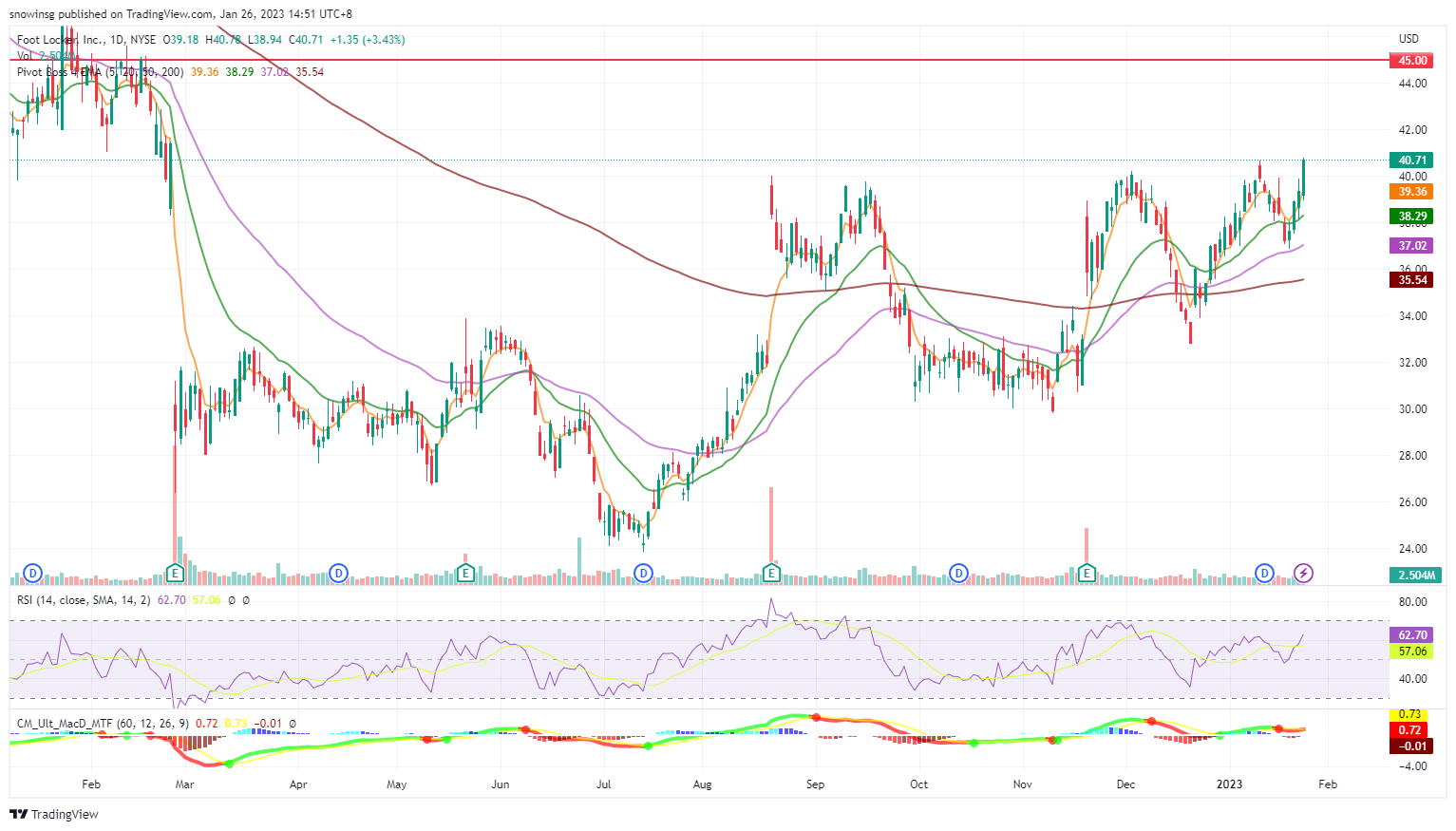1456x831 pixels.
Task: Open the dividend marker in mid-April
Action: [338, 573]
